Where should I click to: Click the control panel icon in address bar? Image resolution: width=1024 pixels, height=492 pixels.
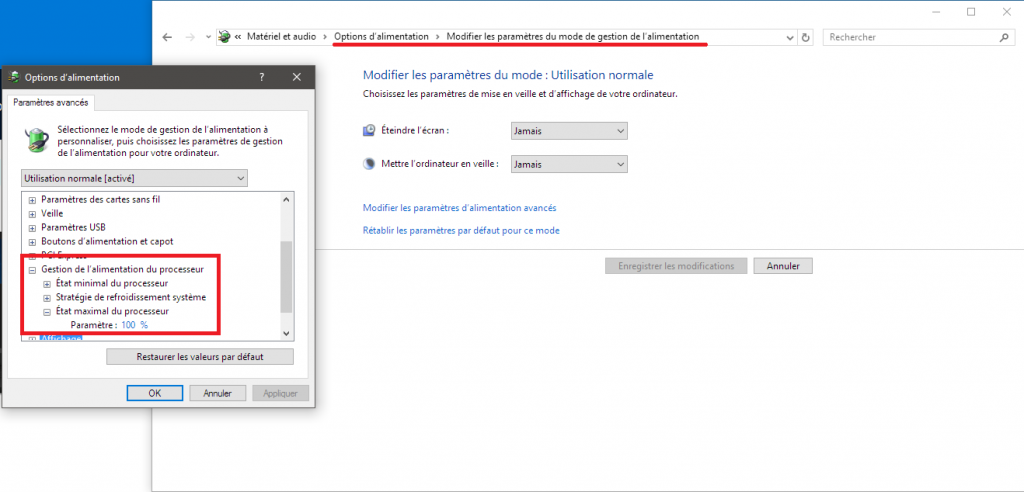[x=225, y=37]
